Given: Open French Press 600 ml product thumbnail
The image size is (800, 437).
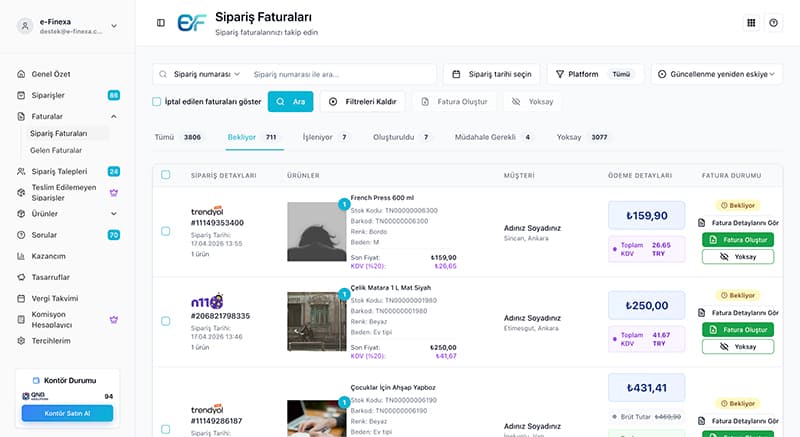Looking at the screenshot, I should (317, 232).
